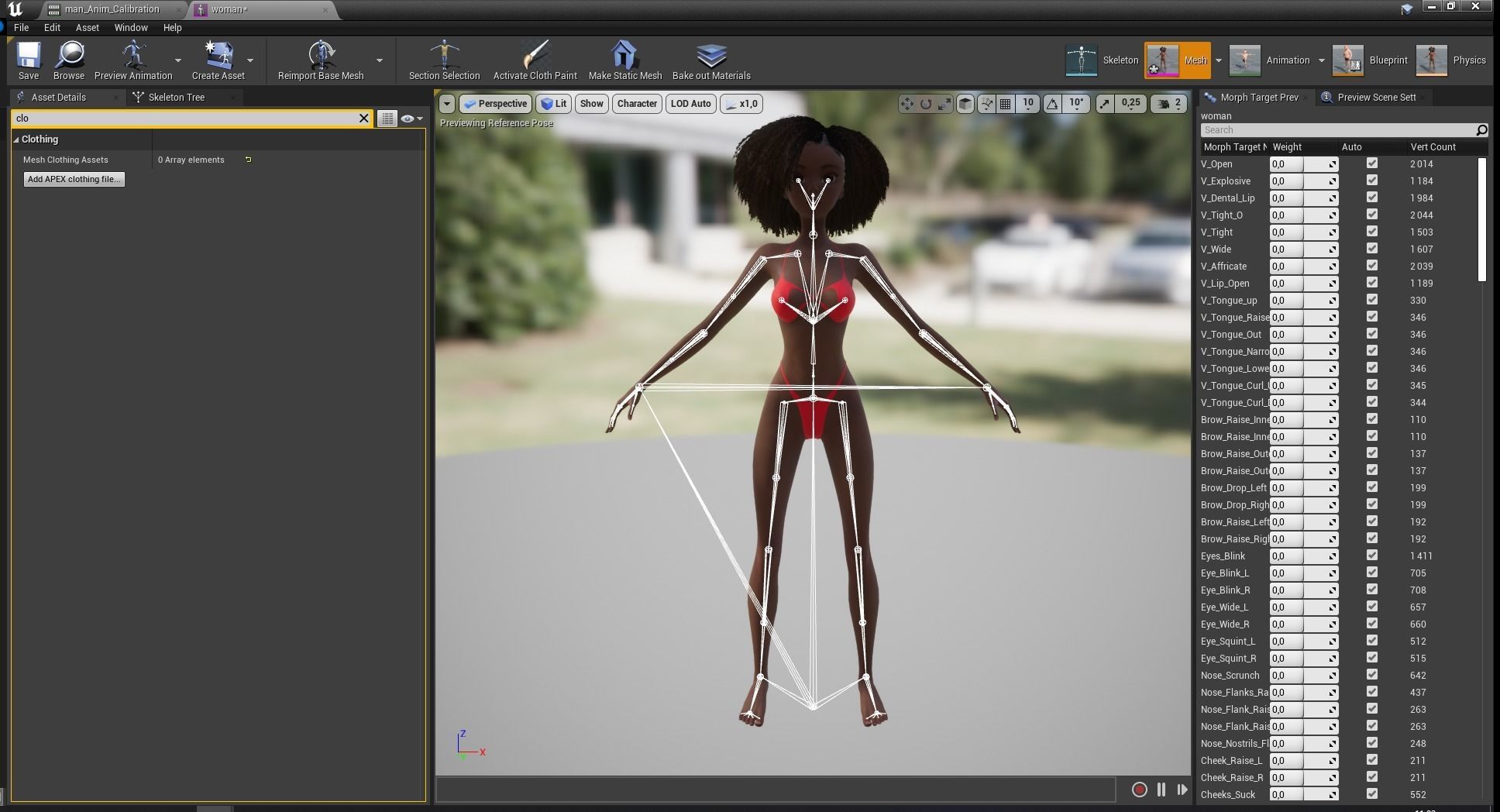The height and width of the screenshot is (812, 1500).
Task: Click the surface snapping cube icon
Action: click(965, 104)
